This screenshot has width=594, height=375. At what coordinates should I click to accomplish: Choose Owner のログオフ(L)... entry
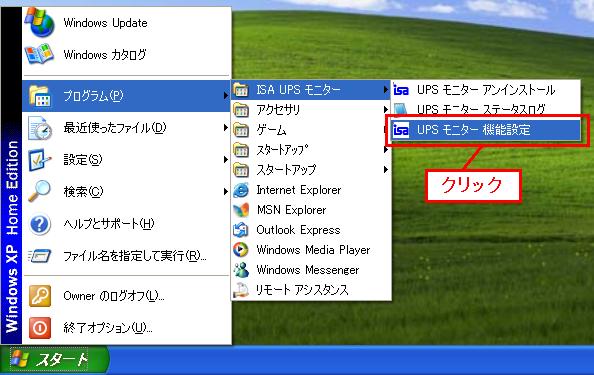click(x=127, y=296)
